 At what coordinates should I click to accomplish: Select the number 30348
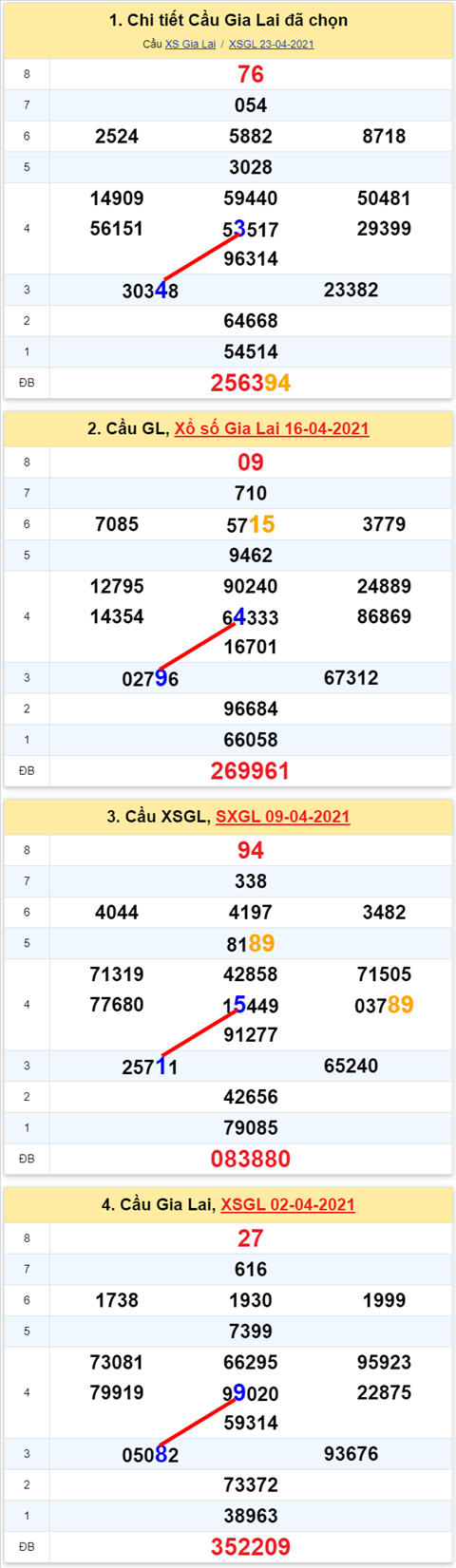pos(150,291)
